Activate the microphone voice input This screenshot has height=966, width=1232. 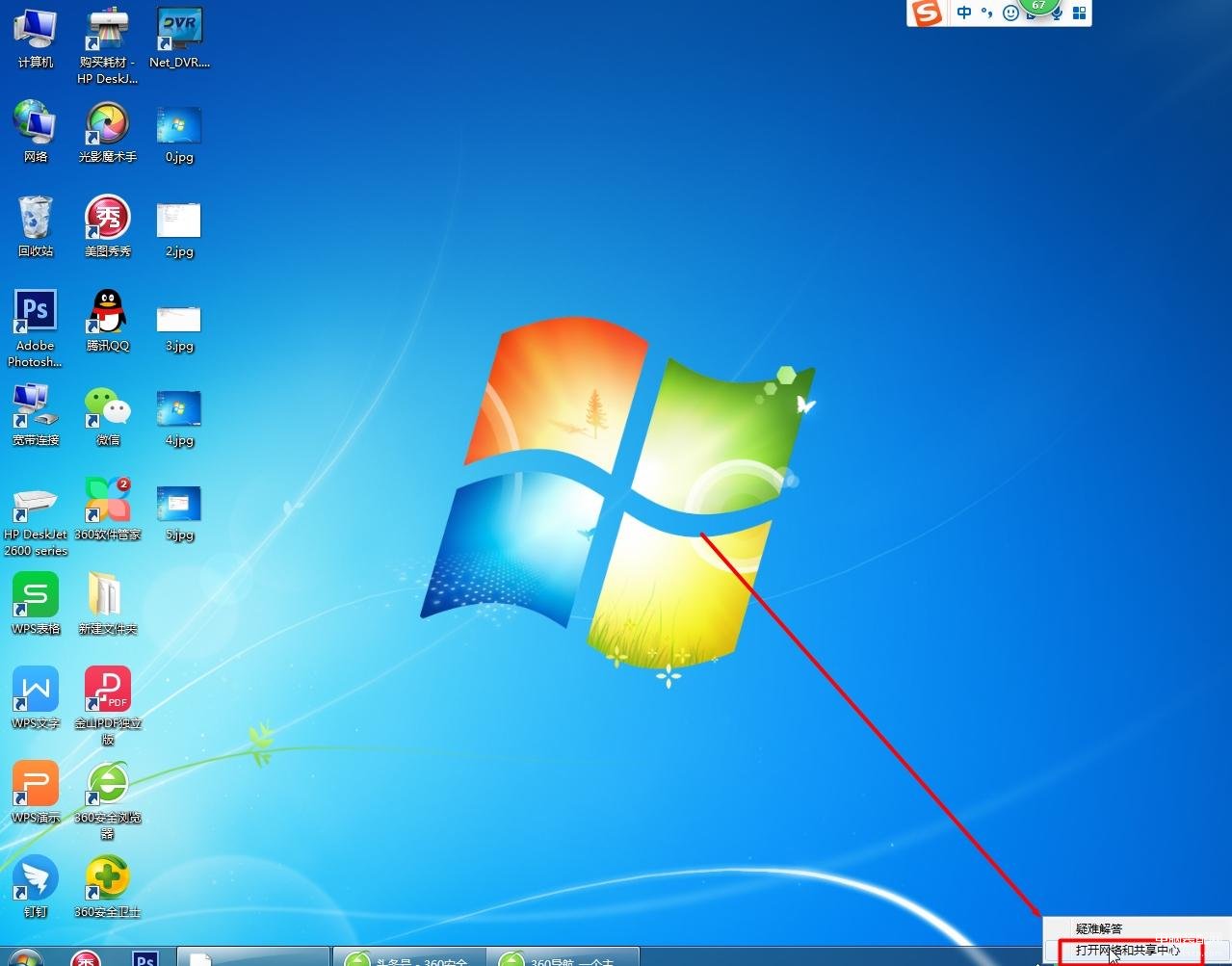coord(1058,14)
